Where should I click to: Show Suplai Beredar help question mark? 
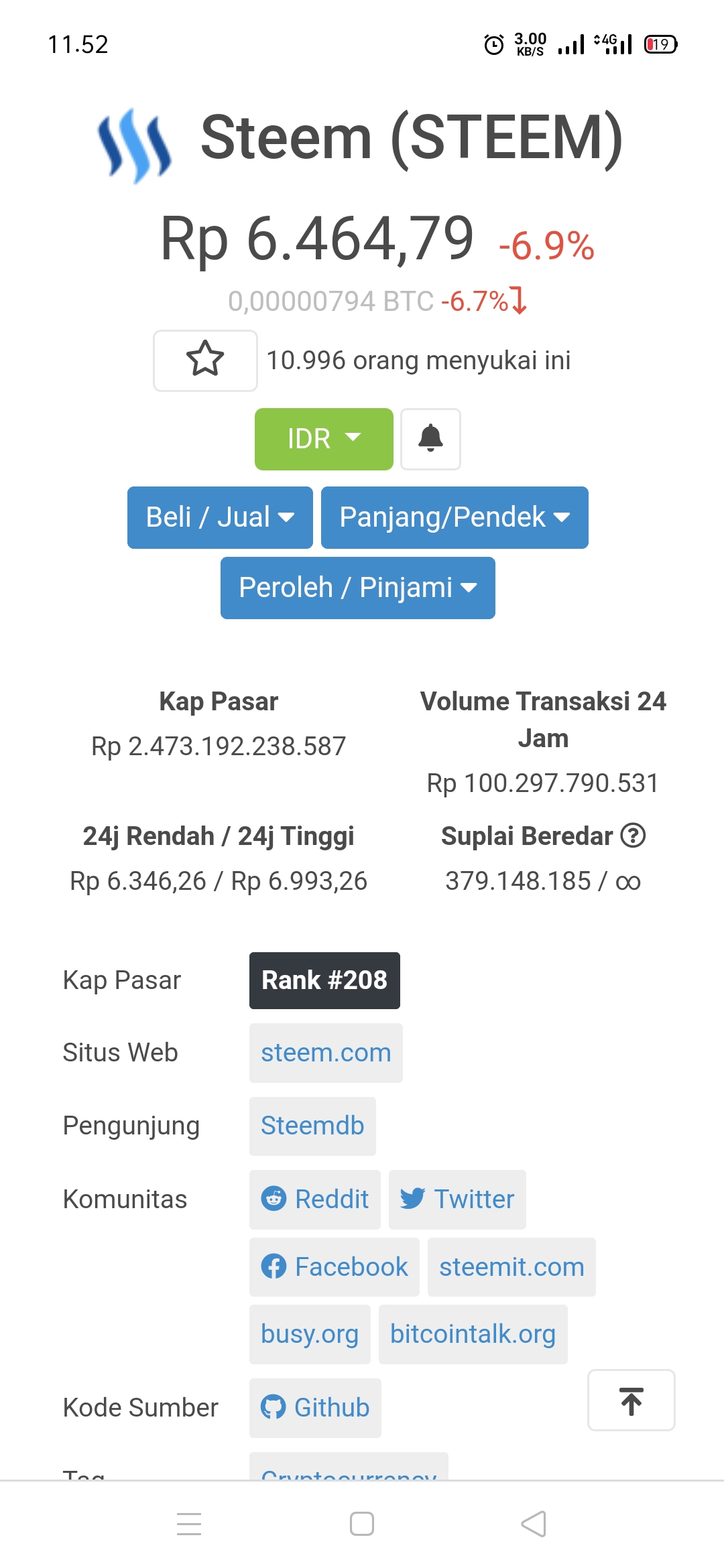tap(633, 836)
